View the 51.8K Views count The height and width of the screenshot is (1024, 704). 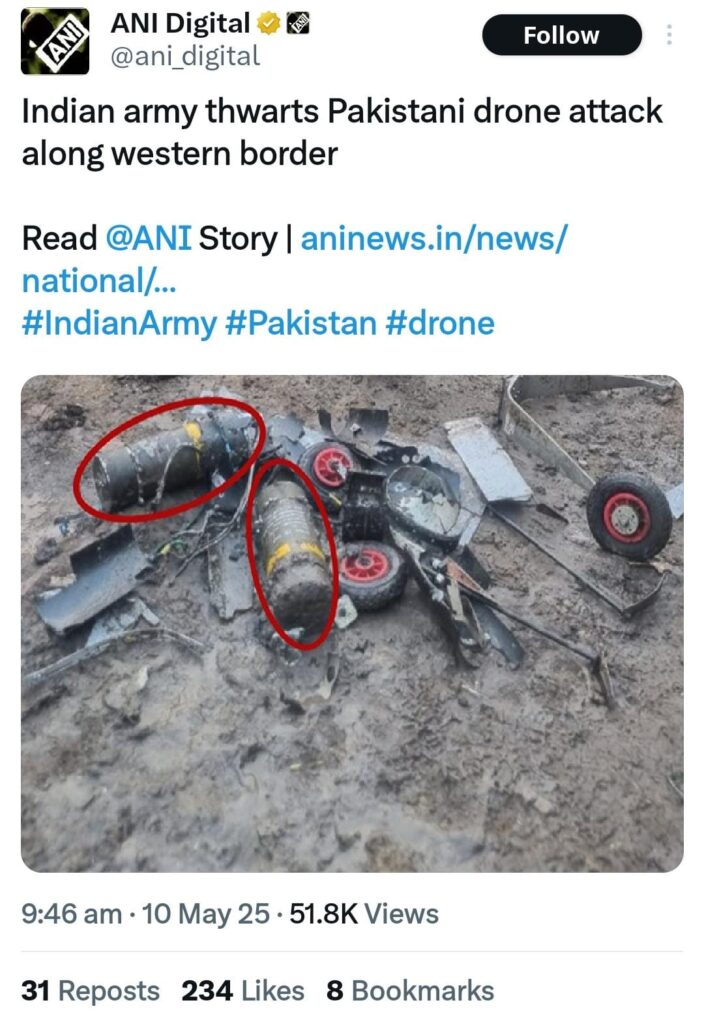[364, 914]
